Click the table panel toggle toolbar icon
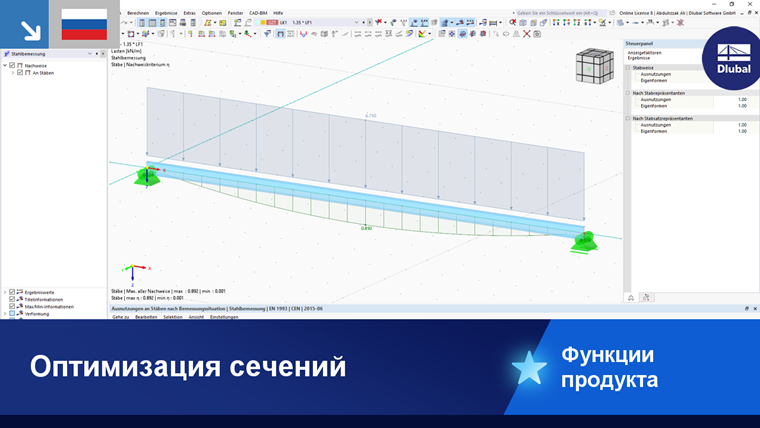 pyautogui.click(x=152, y=22)
